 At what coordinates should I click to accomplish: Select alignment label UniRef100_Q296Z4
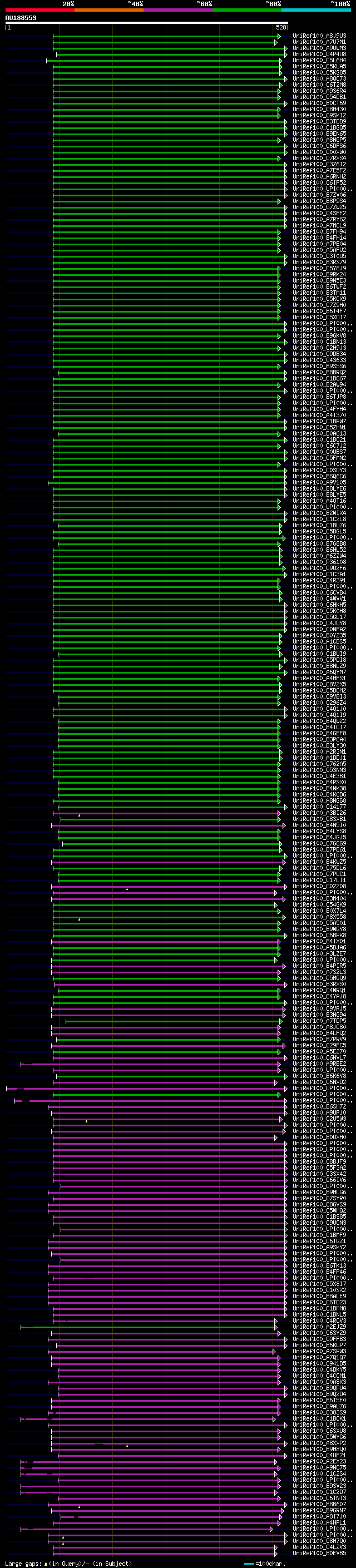coord(319,703)
